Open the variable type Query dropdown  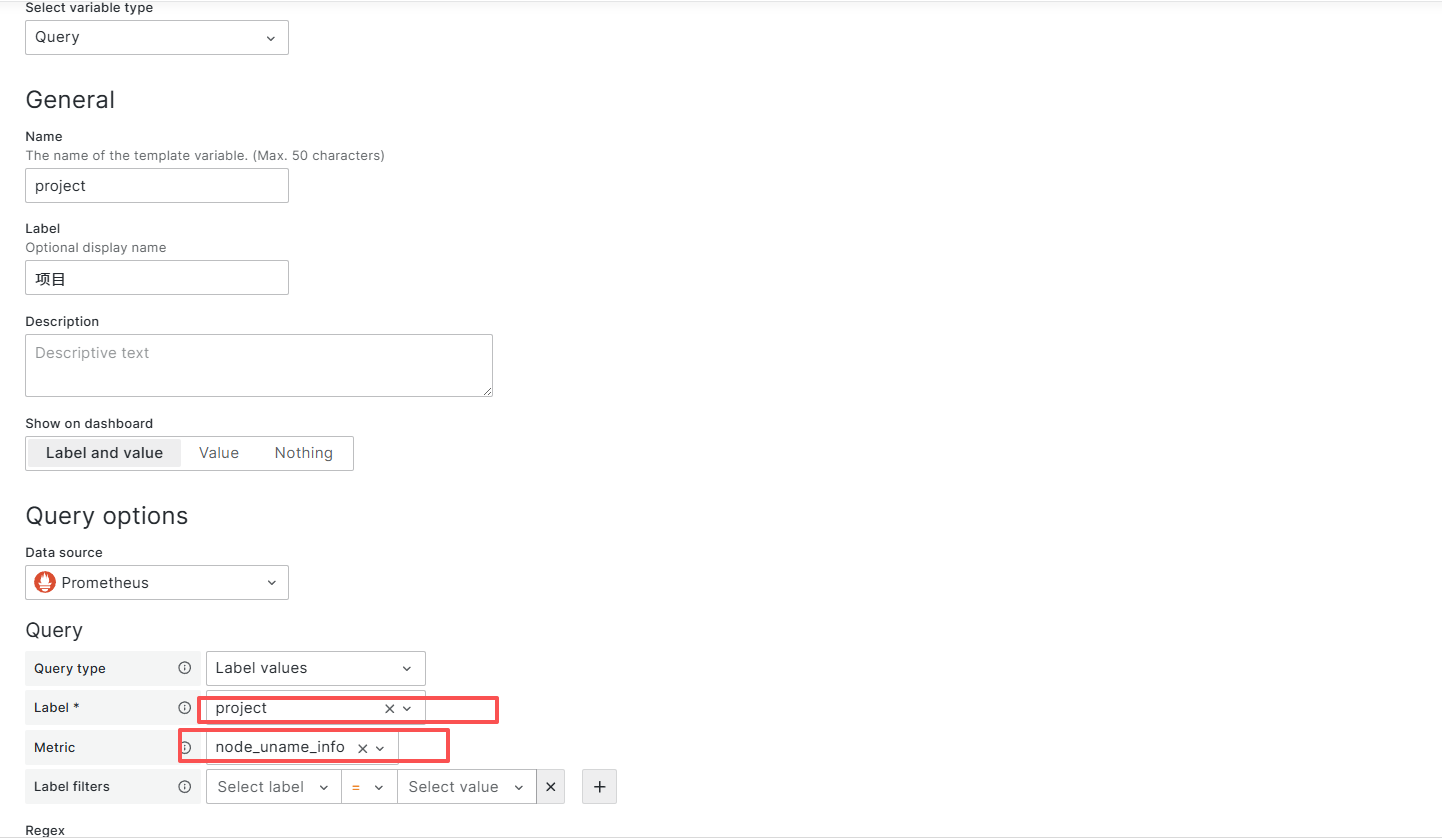[x=157, y=37]
